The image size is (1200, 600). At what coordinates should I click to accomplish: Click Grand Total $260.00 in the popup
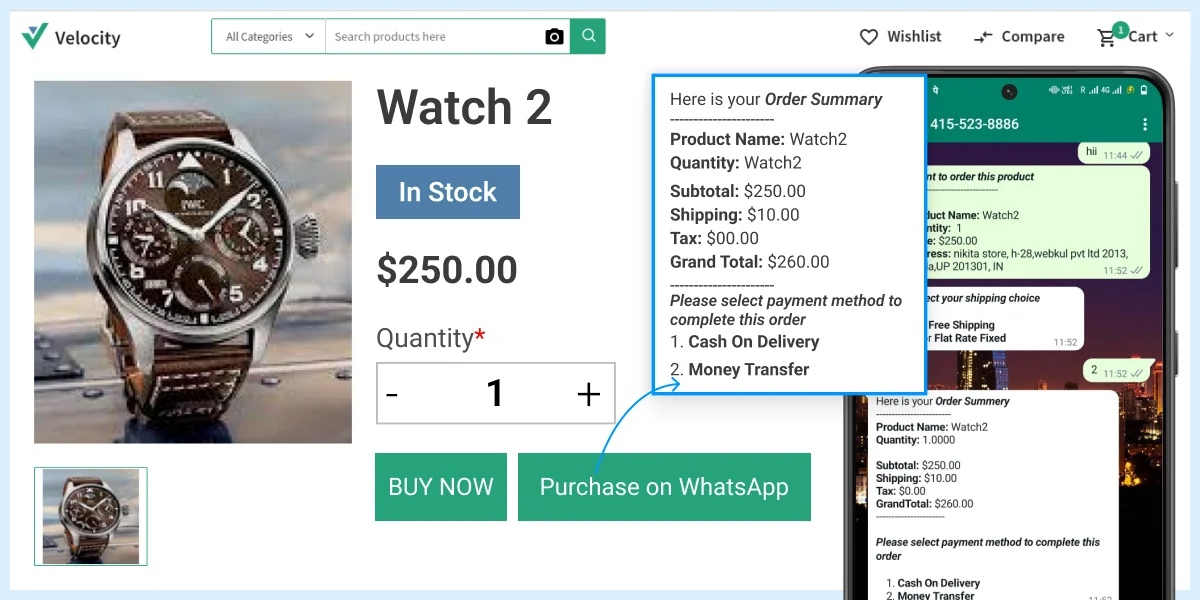[x=749, y=262]
